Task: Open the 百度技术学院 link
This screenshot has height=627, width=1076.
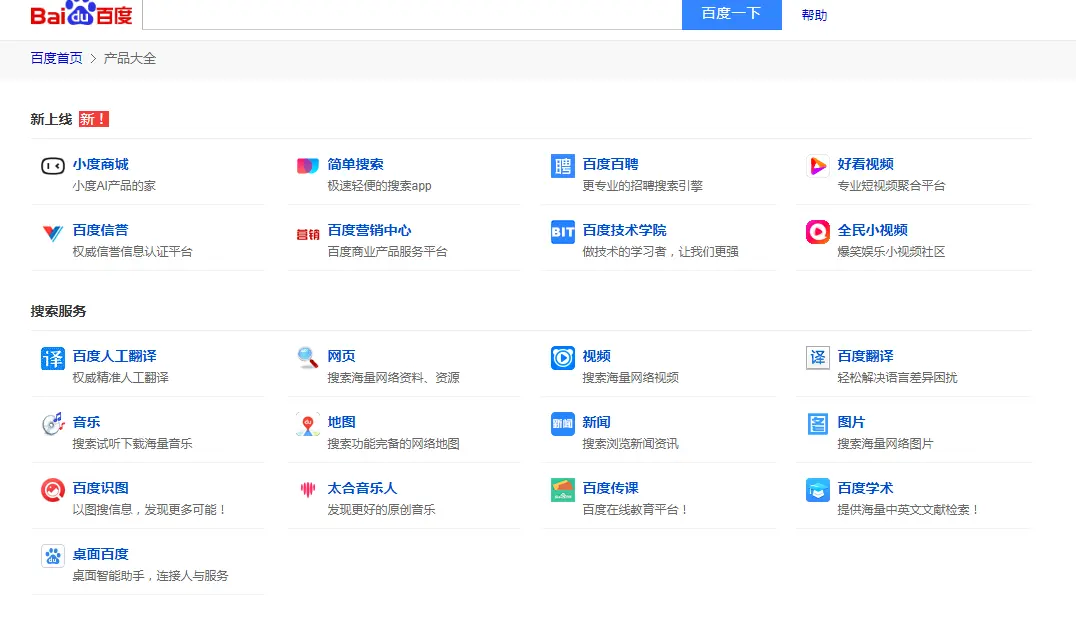Action: click(x=624, y=230)
